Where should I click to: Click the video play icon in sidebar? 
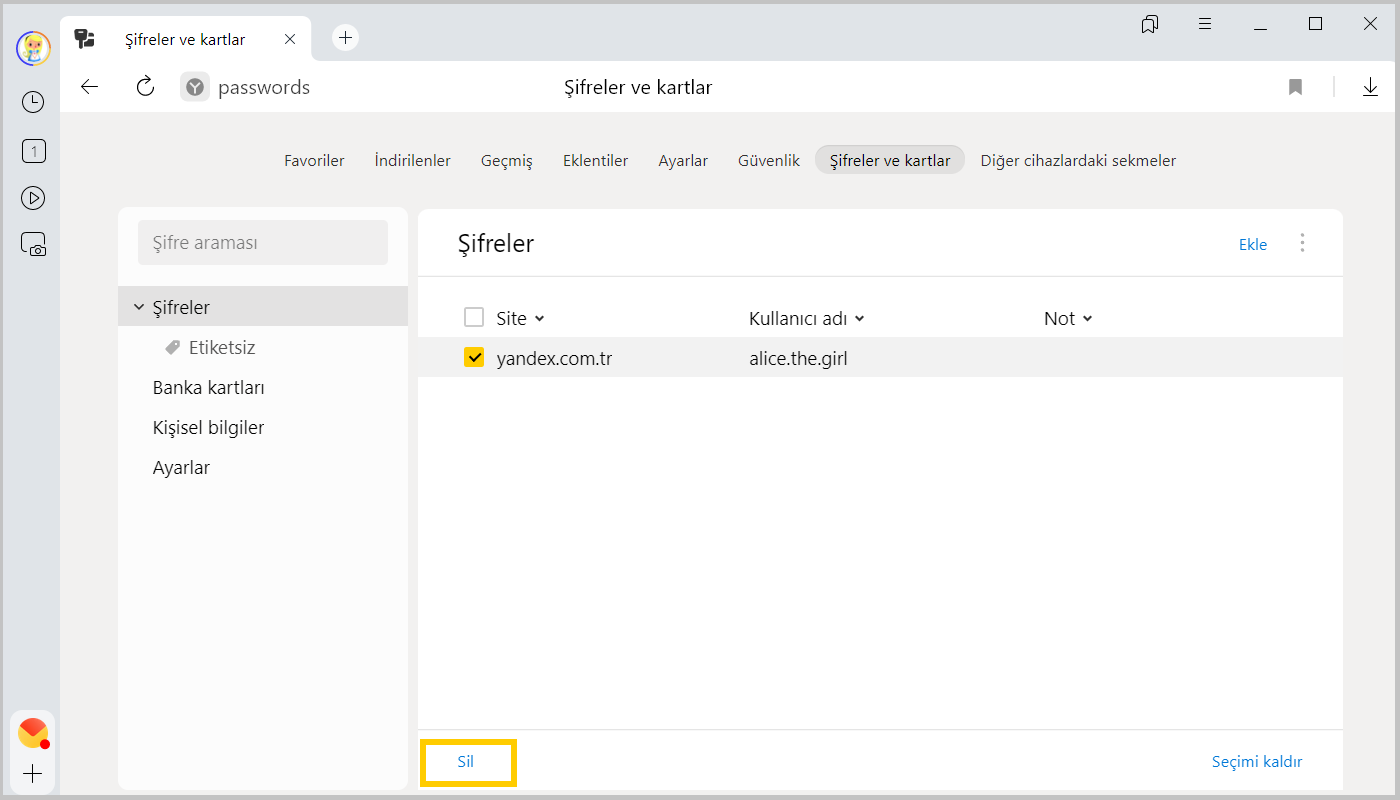point(33,198)
